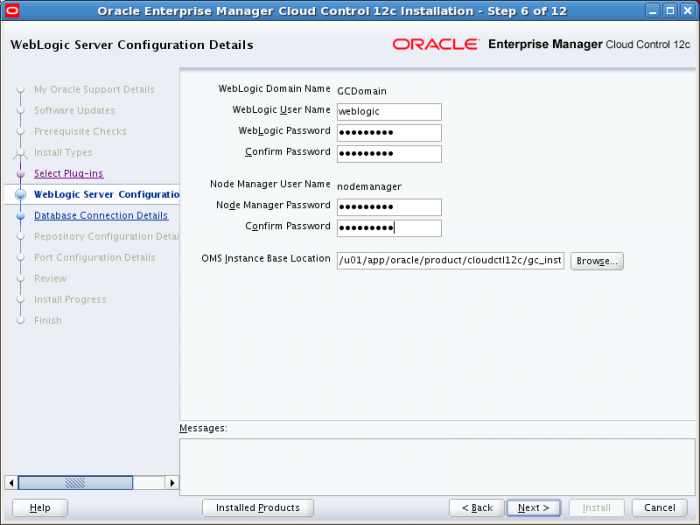Click inside the Messages text area

[x=437, y=467]
